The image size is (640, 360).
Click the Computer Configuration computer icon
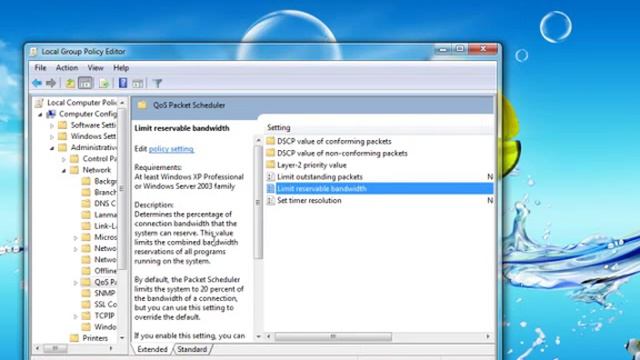[x=51, y=114]
